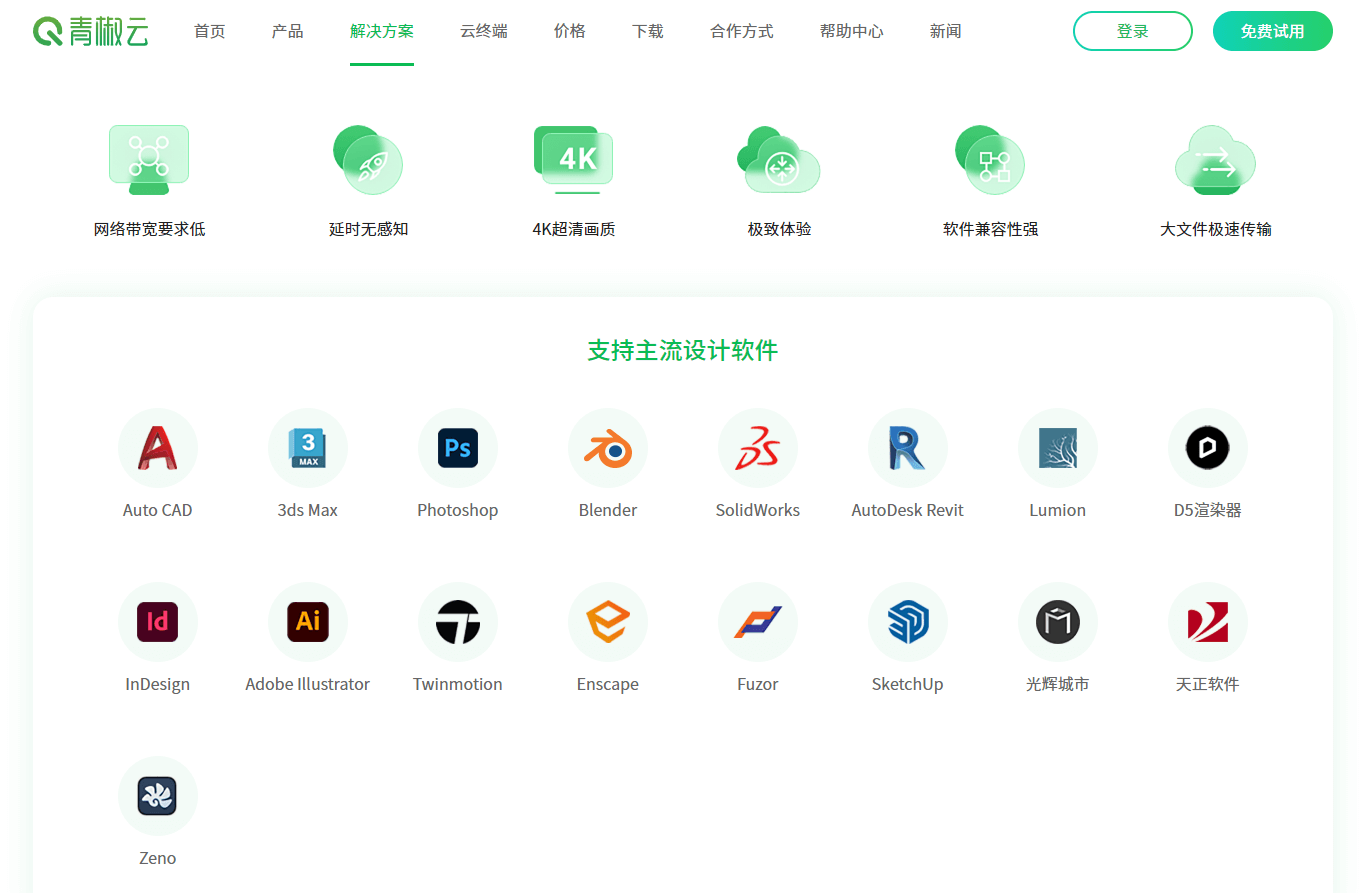The height and width of the screenshot is (893, 1365).
Task: Click the 软件兼容性强 label
Action: tap(991, 229)
